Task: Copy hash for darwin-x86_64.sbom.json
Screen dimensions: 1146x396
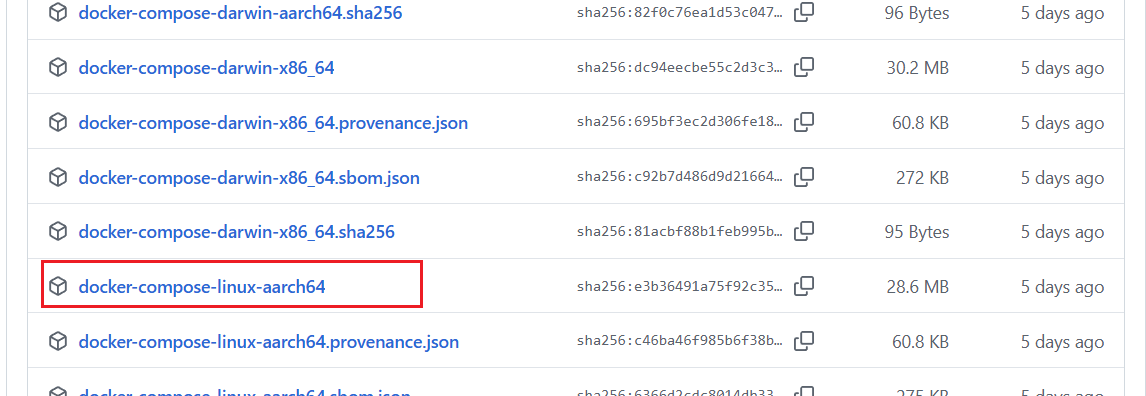Action: pos(804,177)
